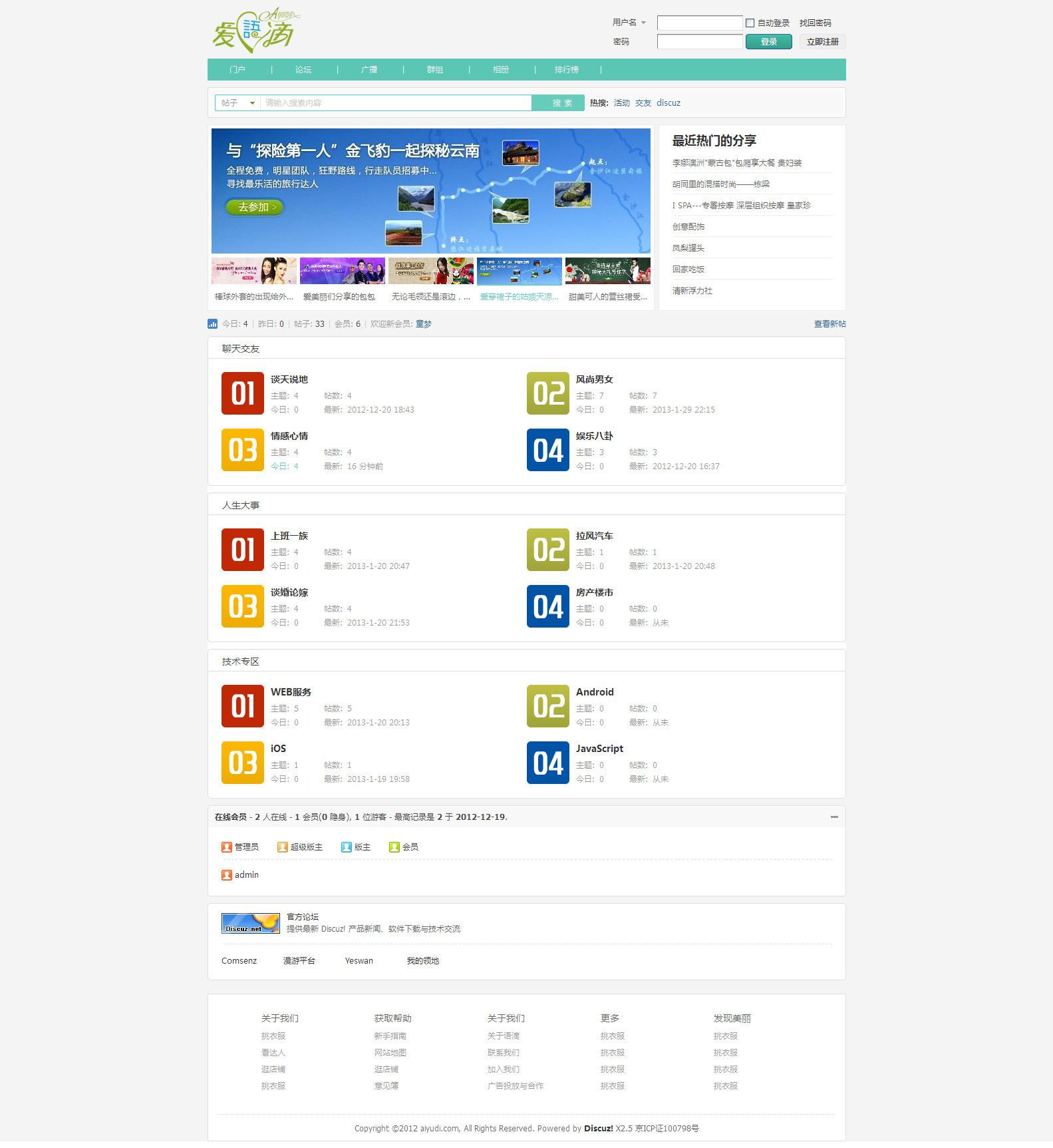Open the 帖子 search type dropdown
Viewport: 1053px width, 1148px height.
click(x=238, y=103)
